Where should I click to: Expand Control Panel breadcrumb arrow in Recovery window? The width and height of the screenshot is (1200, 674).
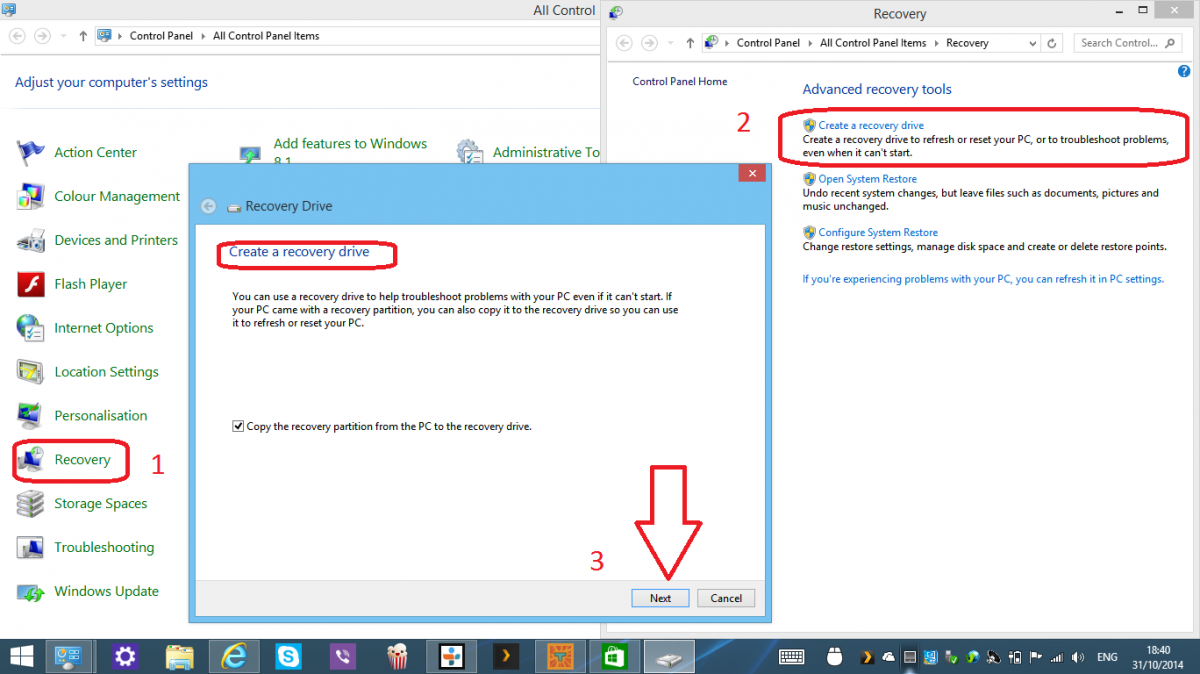pyautogui.click(x=809, y=43)
